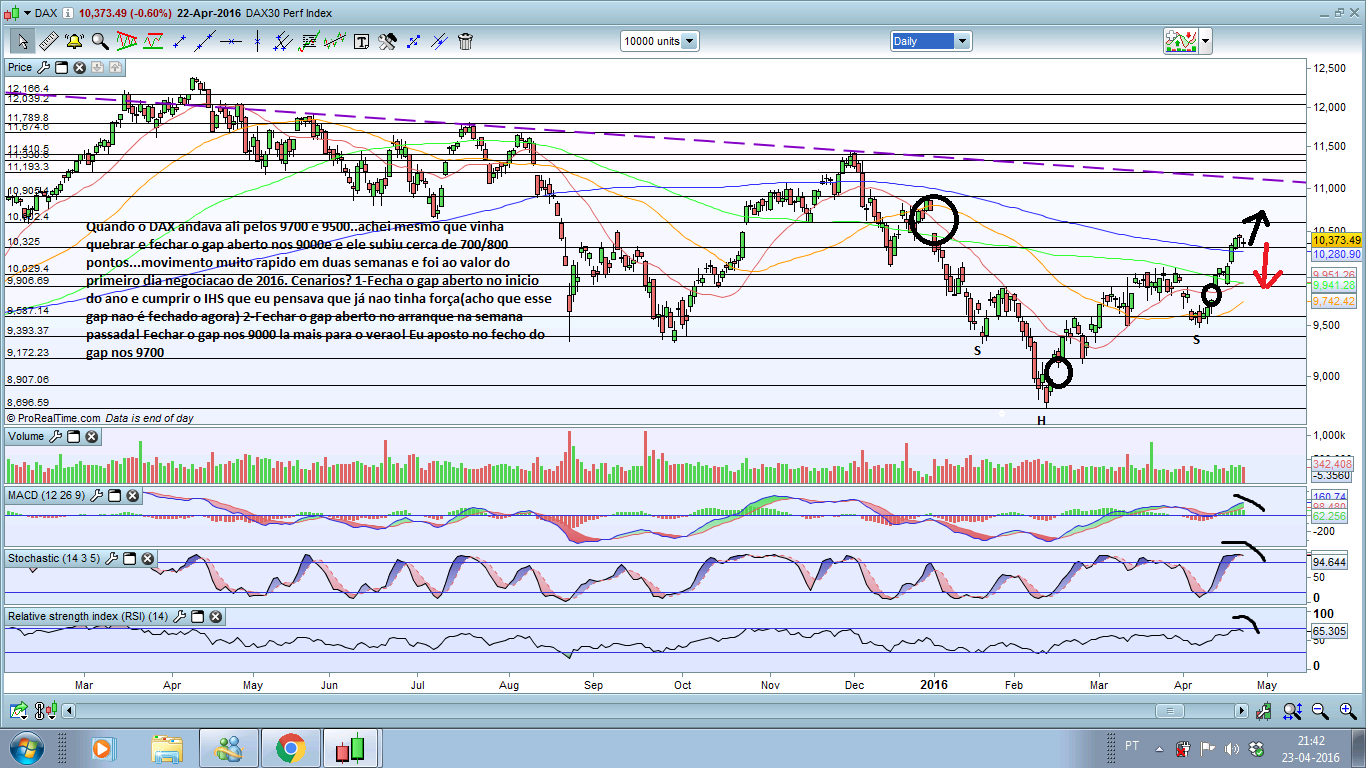
Task: Maximize the RSI indicator panel
Action: coord(197,617)
